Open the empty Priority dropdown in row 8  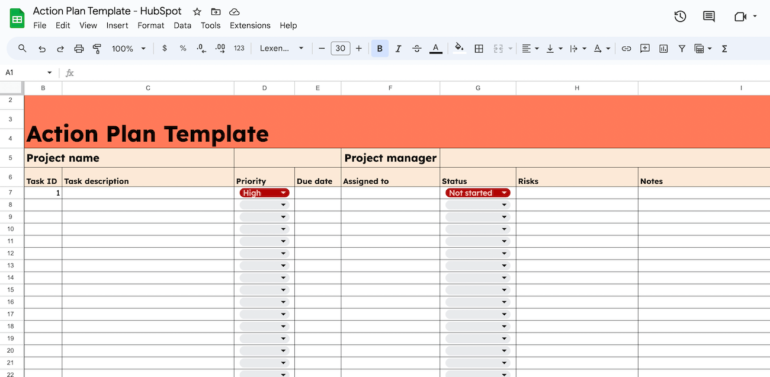pyautogui.click(x=265, y=205)
